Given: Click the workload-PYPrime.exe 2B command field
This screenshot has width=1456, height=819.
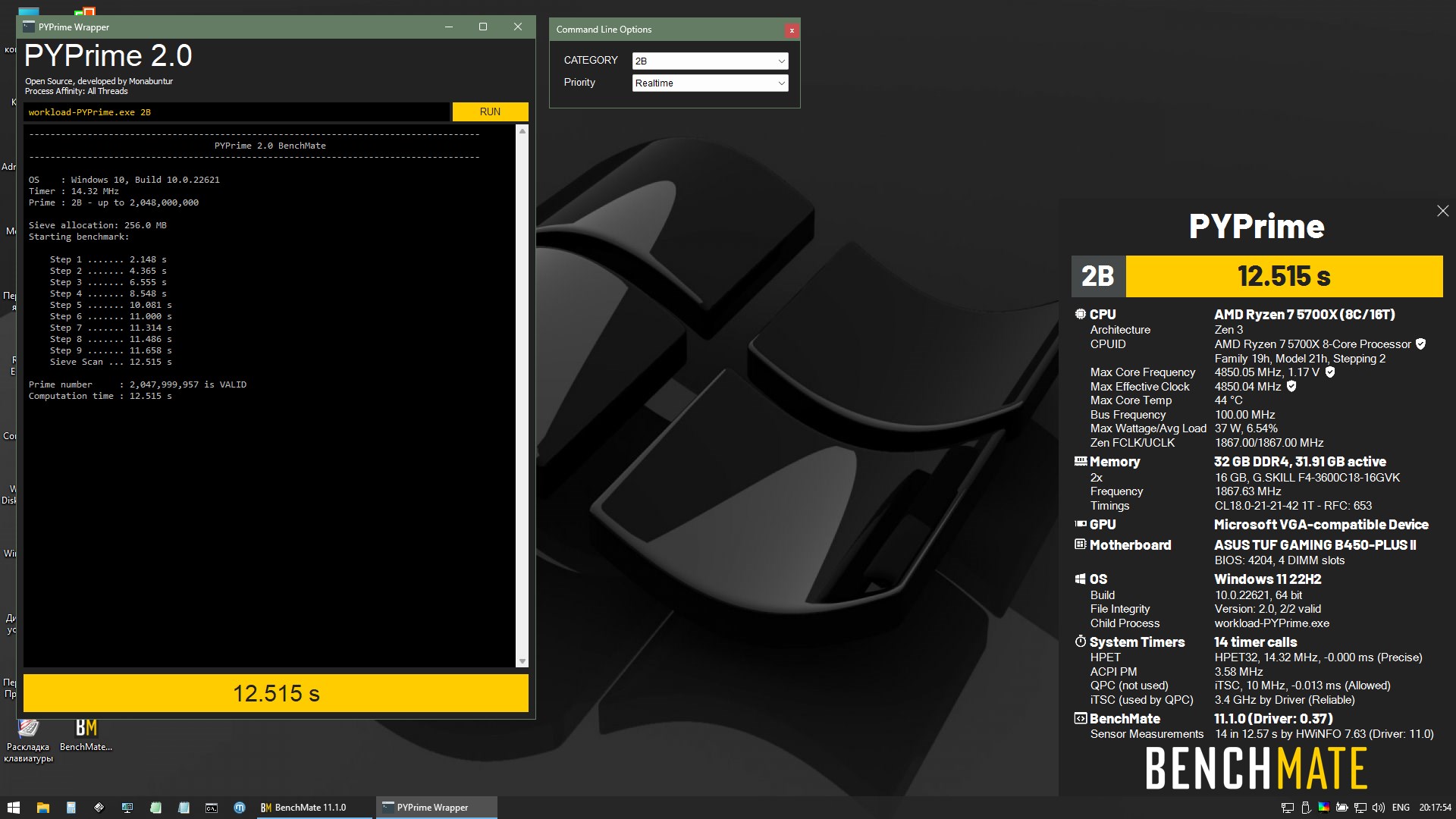Looking at the screenshot, I should coord(237,112).
